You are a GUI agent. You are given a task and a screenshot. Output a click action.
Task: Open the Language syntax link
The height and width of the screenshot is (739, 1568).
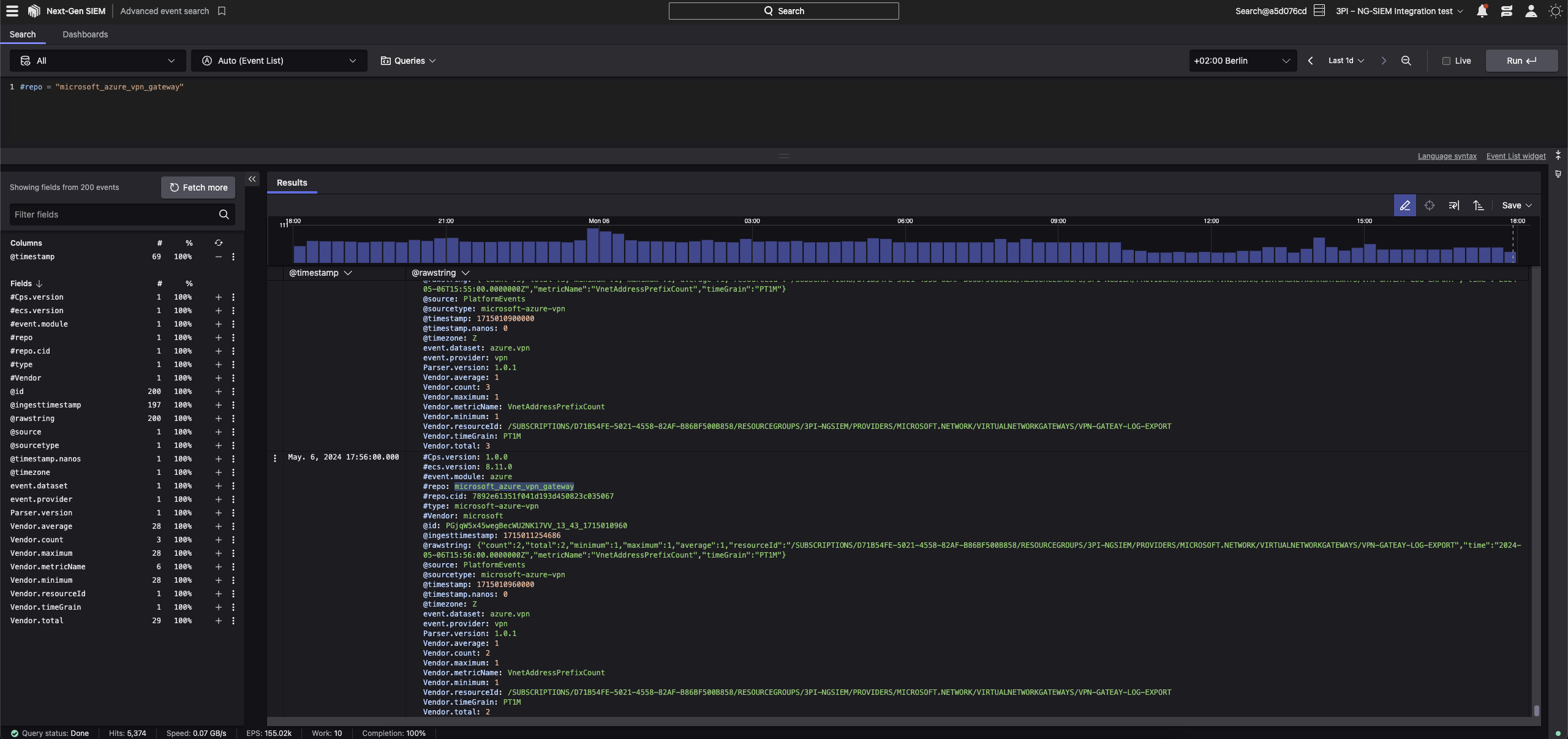1447,156
